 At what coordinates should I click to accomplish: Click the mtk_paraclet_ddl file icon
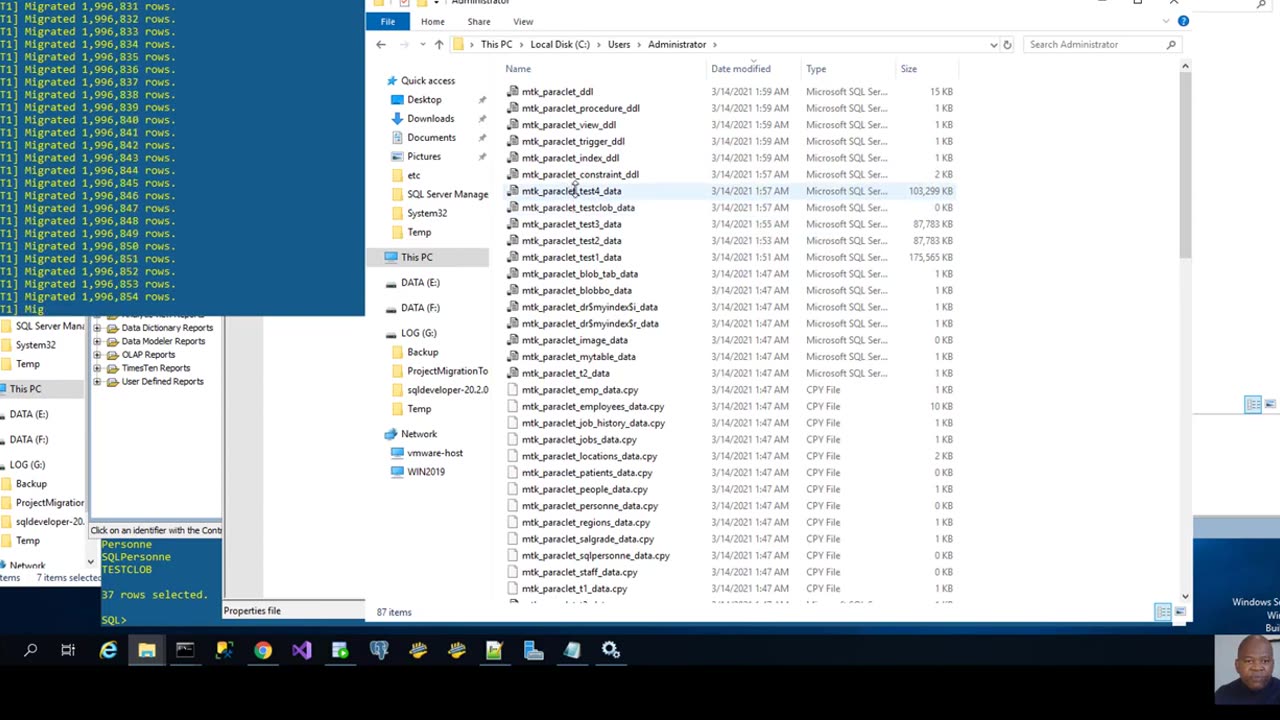[513, 92]
